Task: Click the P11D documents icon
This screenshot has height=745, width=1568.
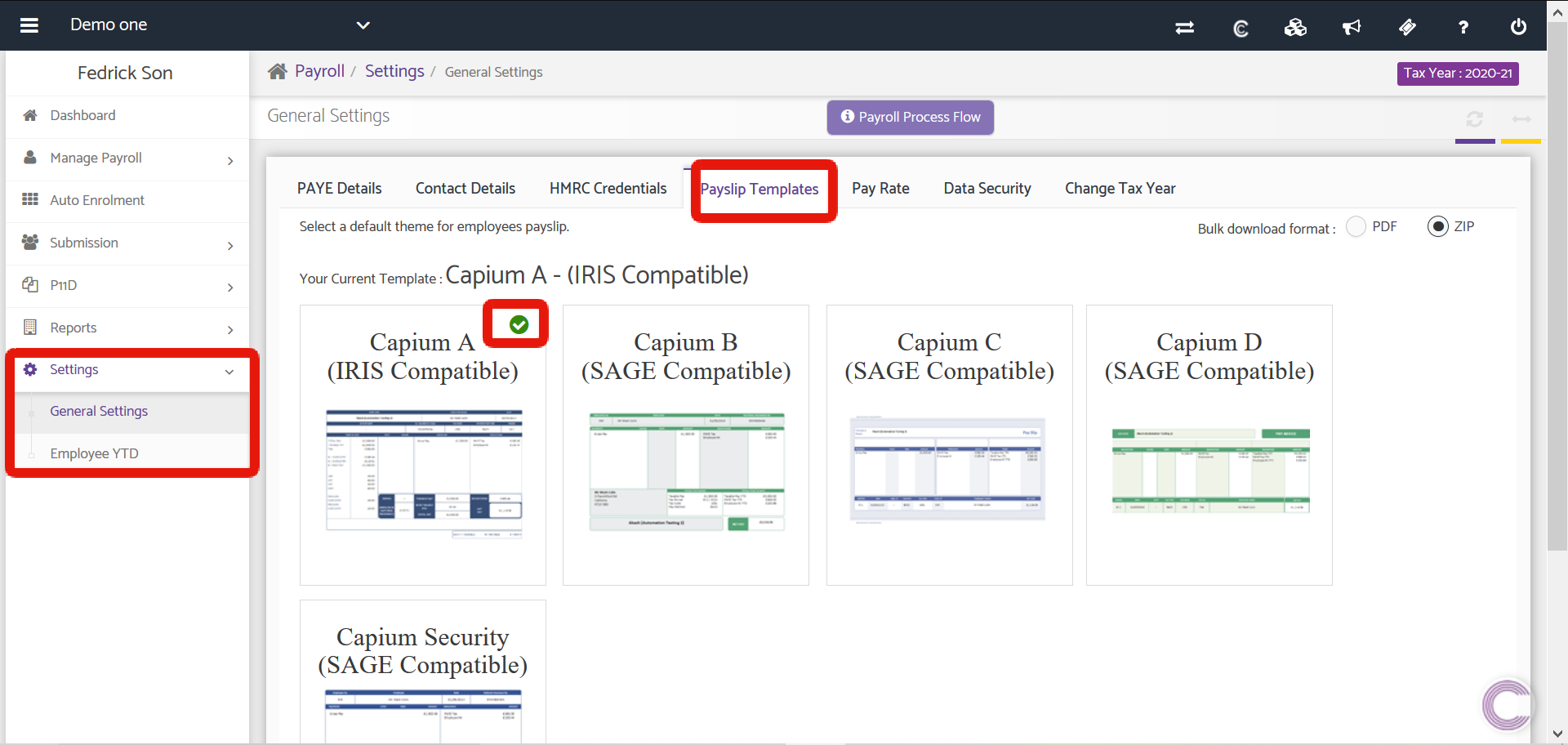Action: click(x=30, y=284)
